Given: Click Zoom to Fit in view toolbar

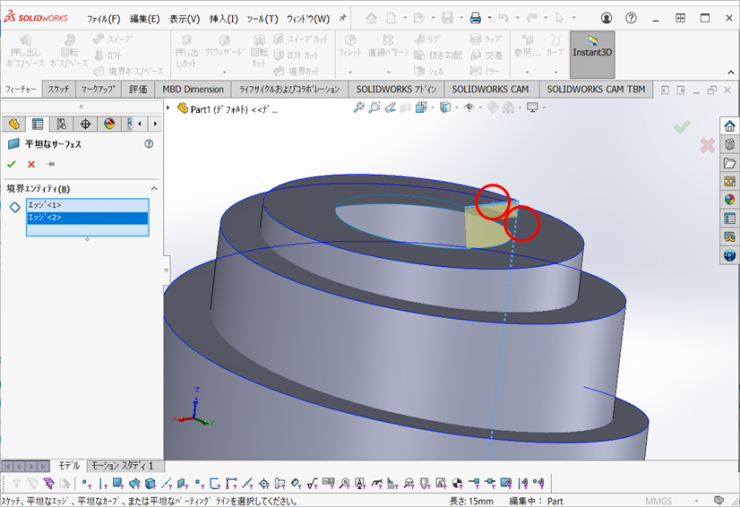Looking at the screenshot, I should pos(358,108).
